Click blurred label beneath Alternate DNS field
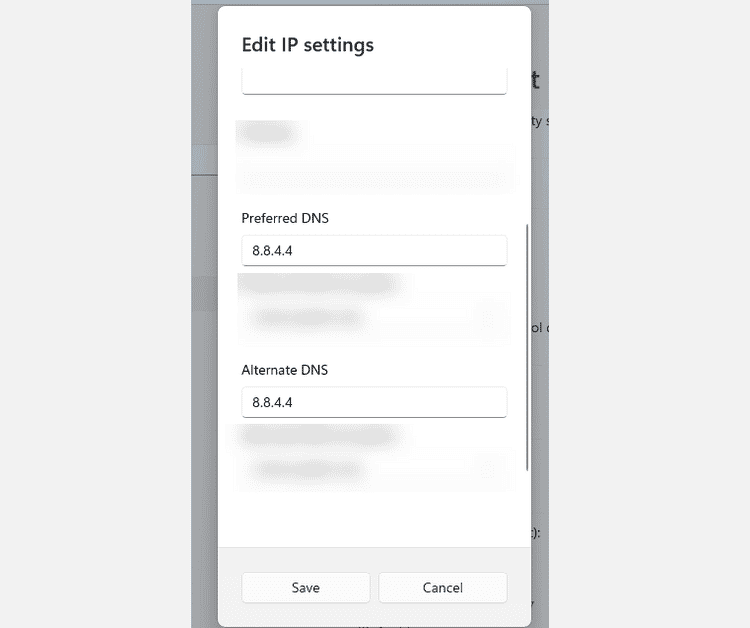Viewport: 750px width, 628px height. click(318, 435)
